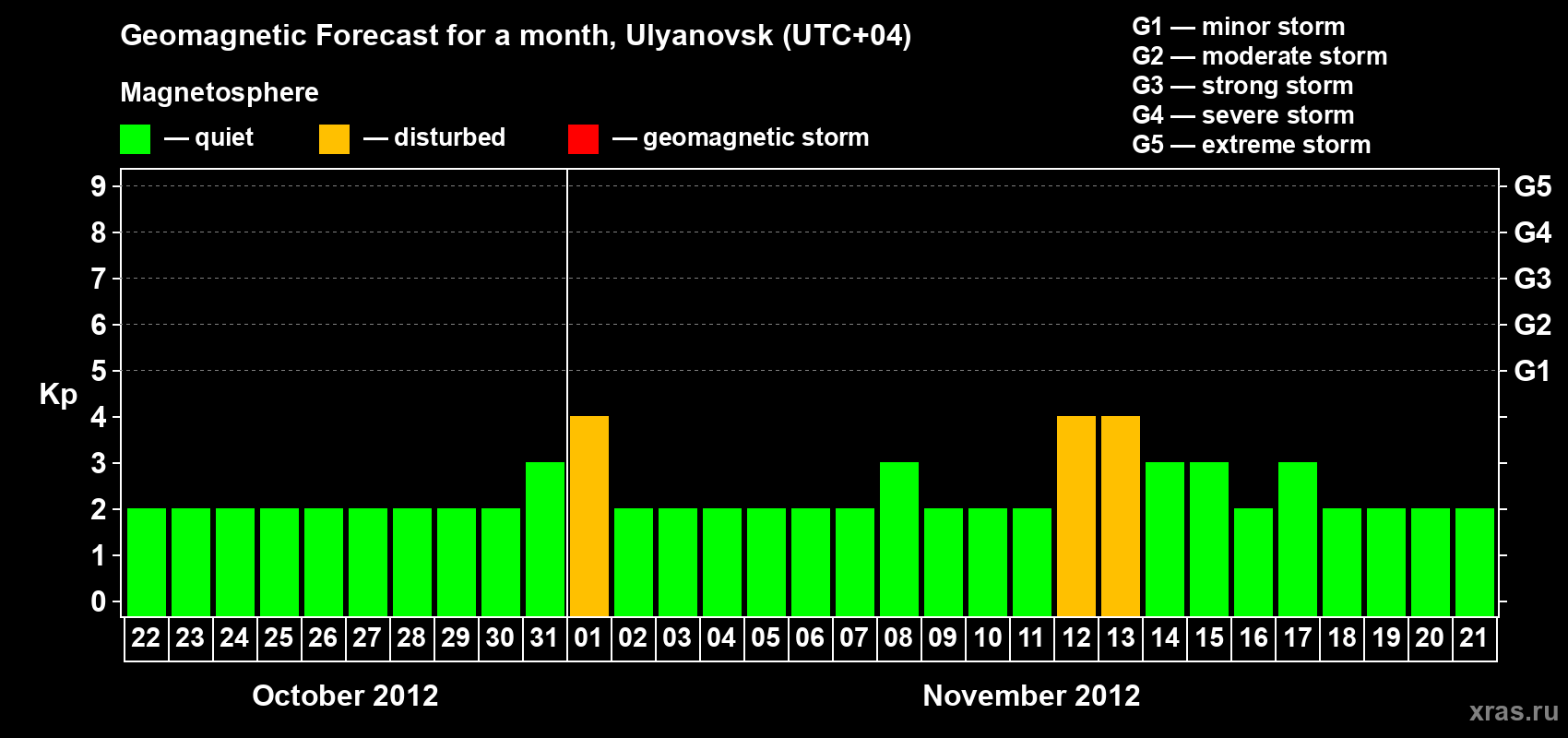This screenshot has height=738, width=1568.
Task: Click the G4 right-axis label
Action: click(1533, 232)
